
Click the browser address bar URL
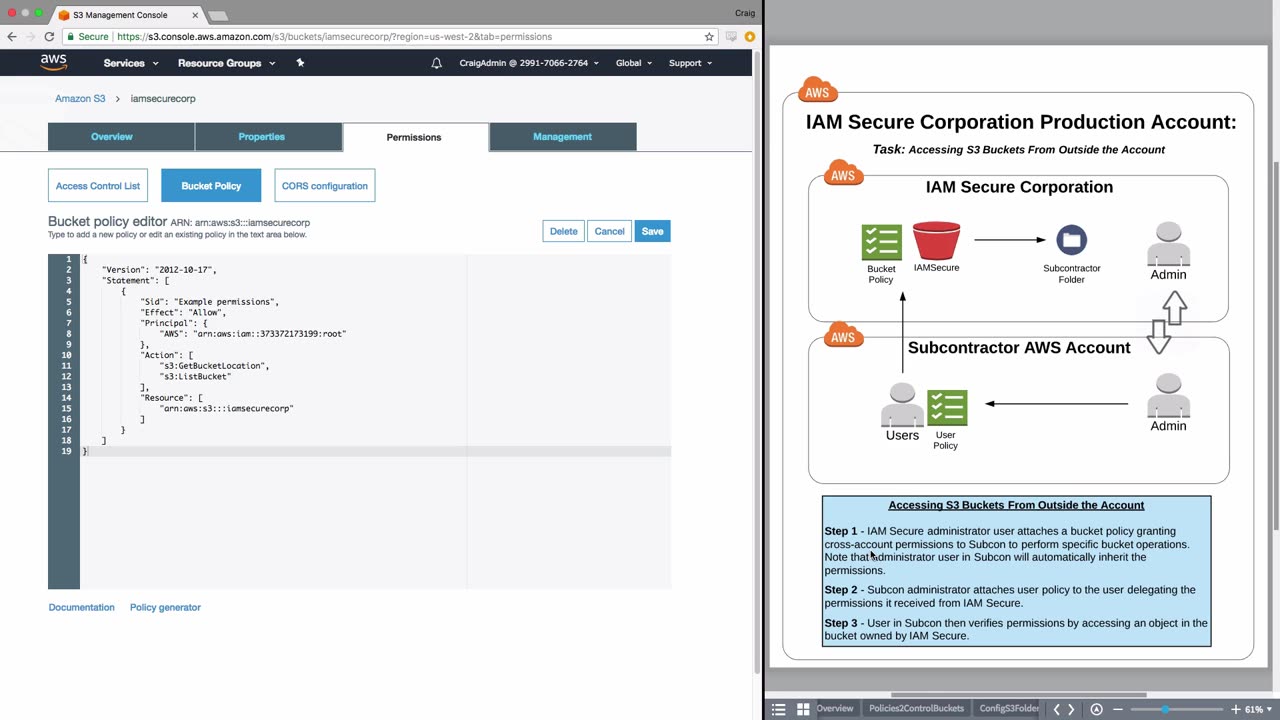point(335,37)
